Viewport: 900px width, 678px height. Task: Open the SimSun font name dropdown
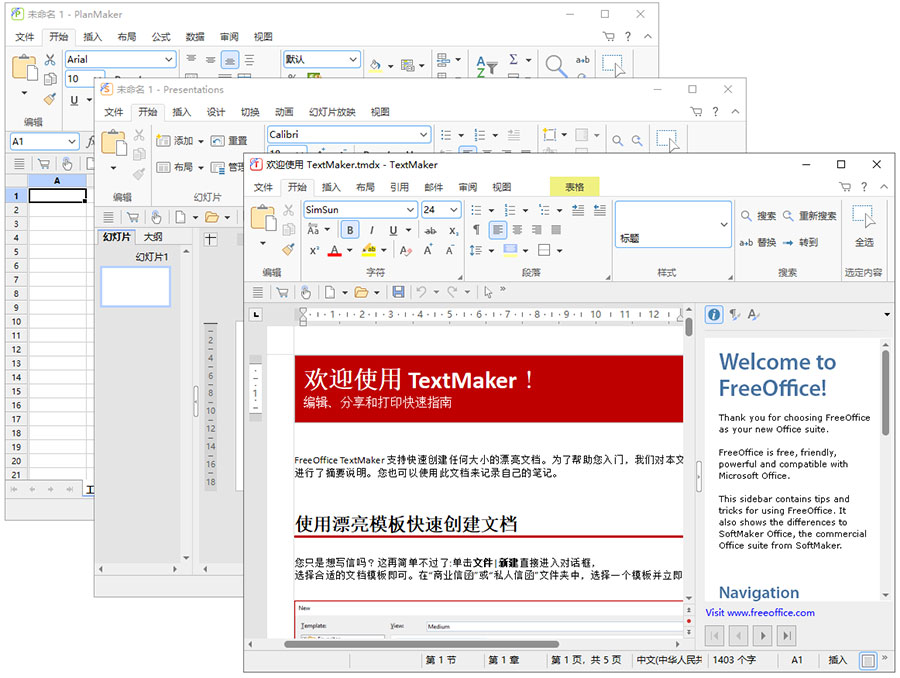click(410, 210)
